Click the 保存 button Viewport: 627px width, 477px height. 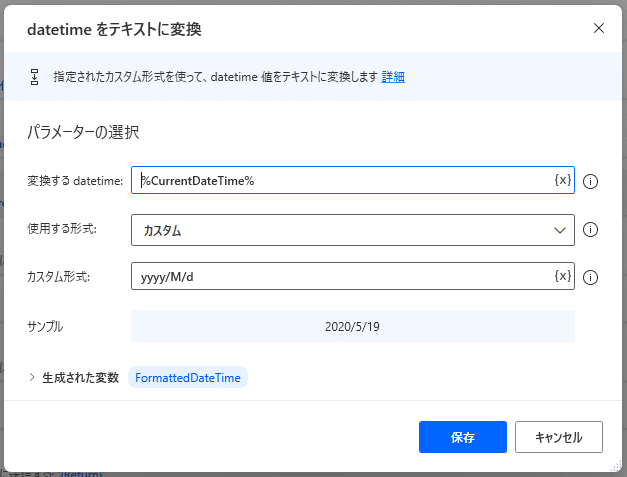[463, 437]
